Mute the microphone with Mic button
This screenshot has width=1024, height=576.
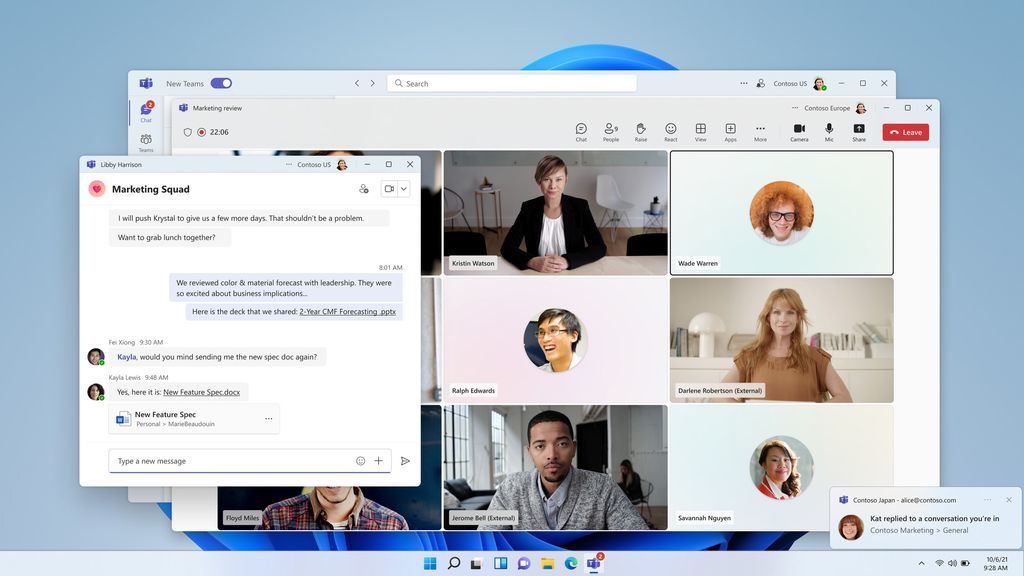[829, 131]
